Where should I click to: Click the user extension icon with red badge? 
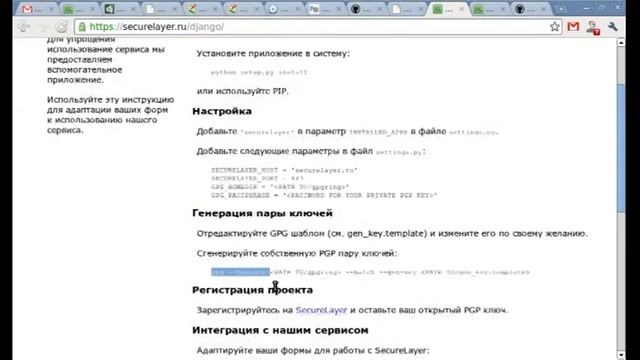coord(593,27)
